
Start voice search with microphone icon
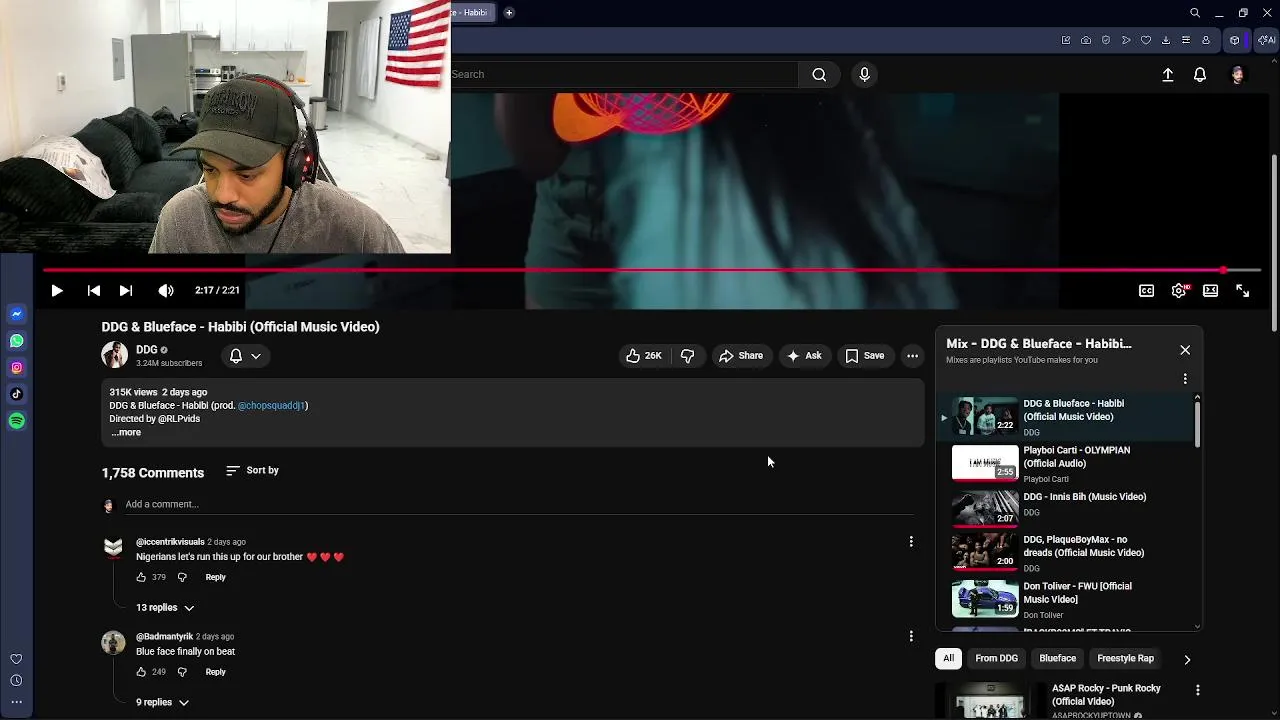tap(865, 74)
